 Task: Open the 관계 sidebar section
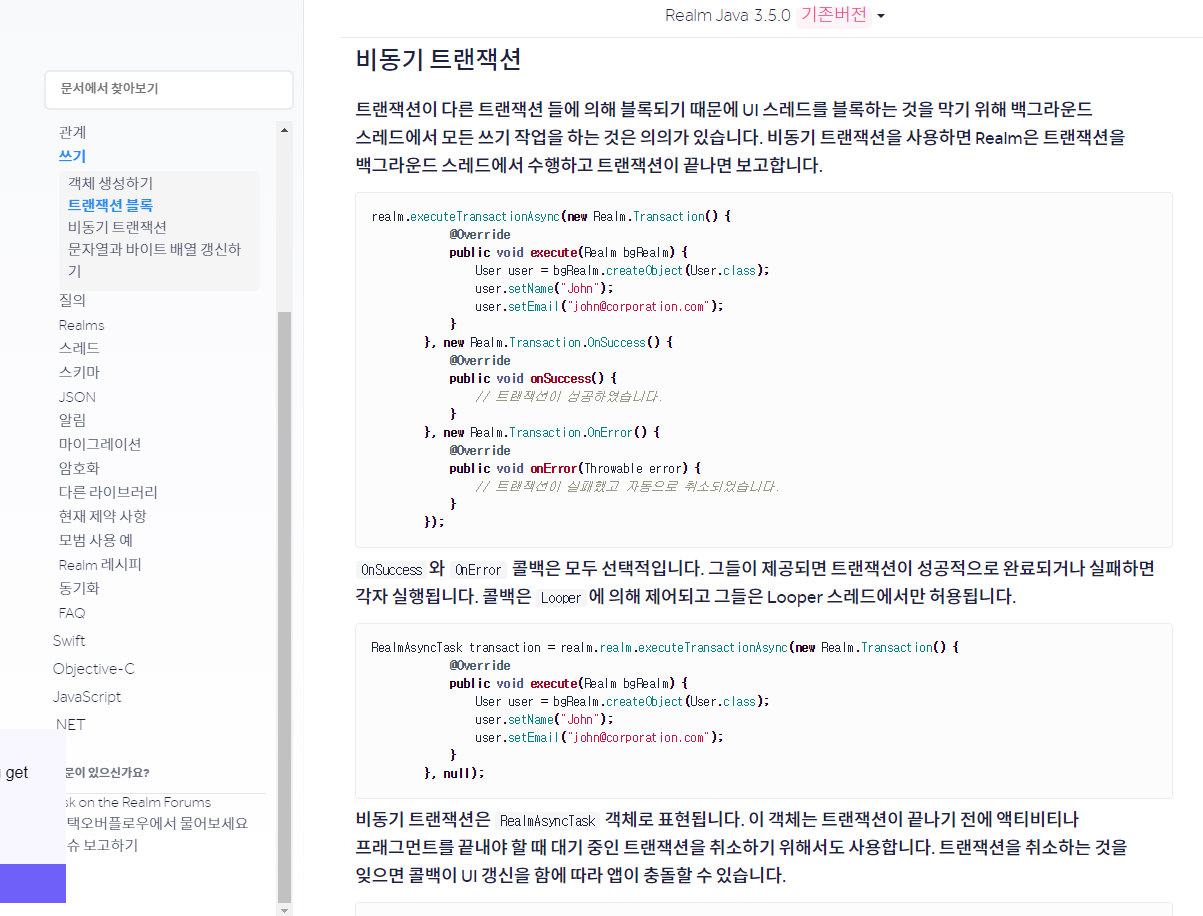[x=73, y=132]
